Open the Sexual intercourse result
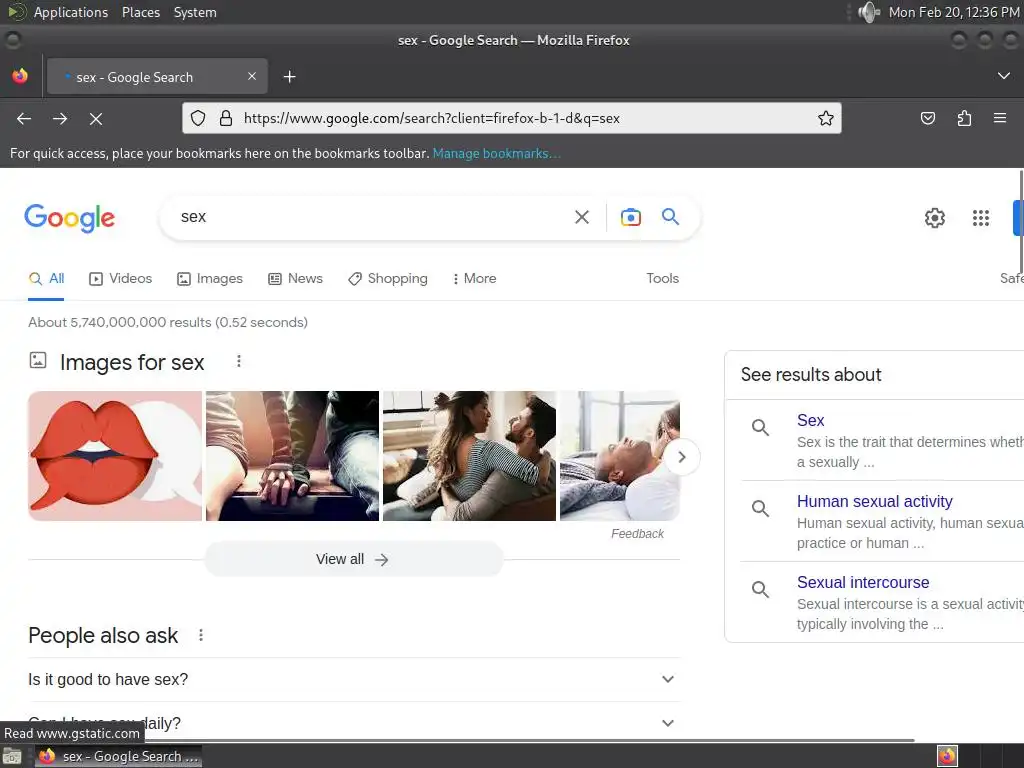The image size is (1024, 768). (x=863, y=582)
